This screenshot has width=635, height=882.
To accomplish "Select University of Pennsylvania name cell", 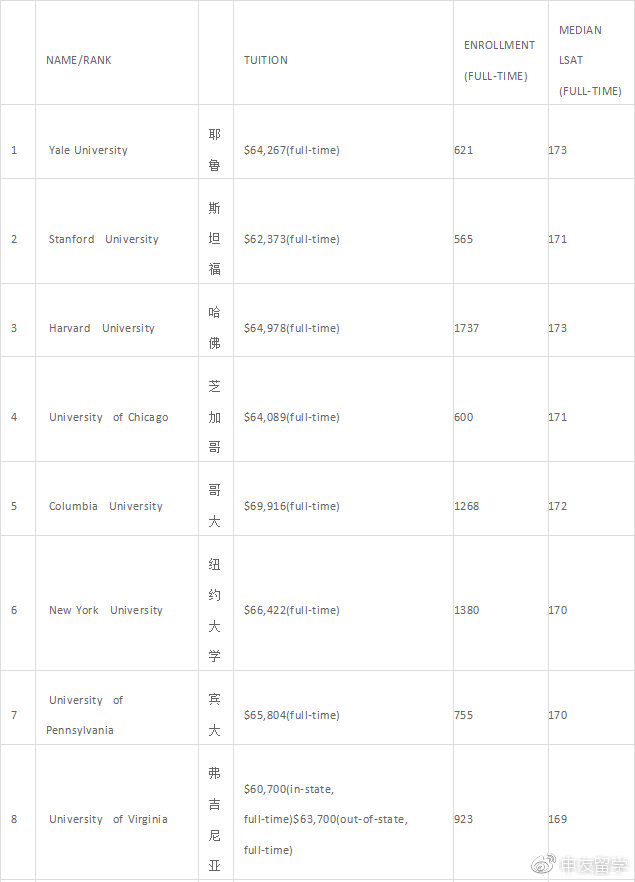I will point(117,708).
